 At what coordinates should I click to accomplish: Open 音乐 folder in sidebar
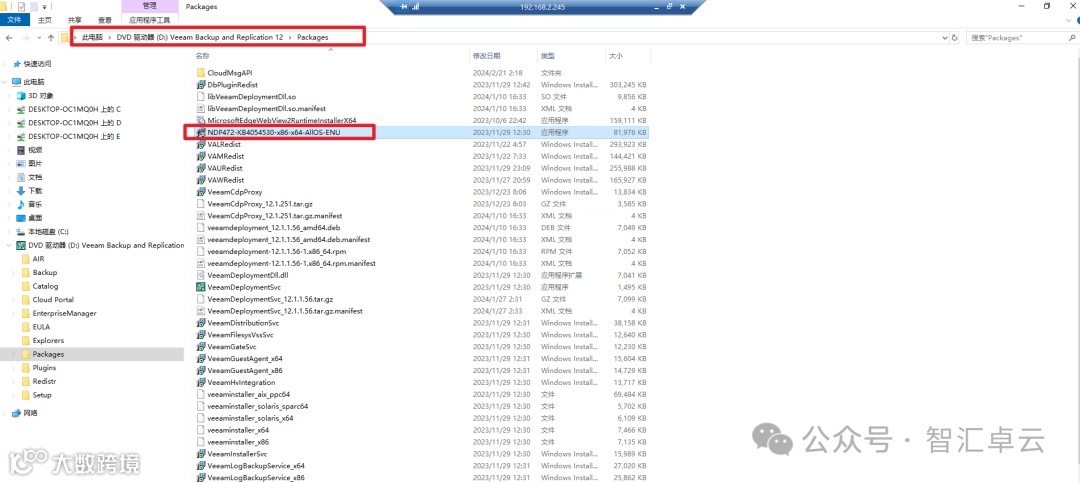35,204
